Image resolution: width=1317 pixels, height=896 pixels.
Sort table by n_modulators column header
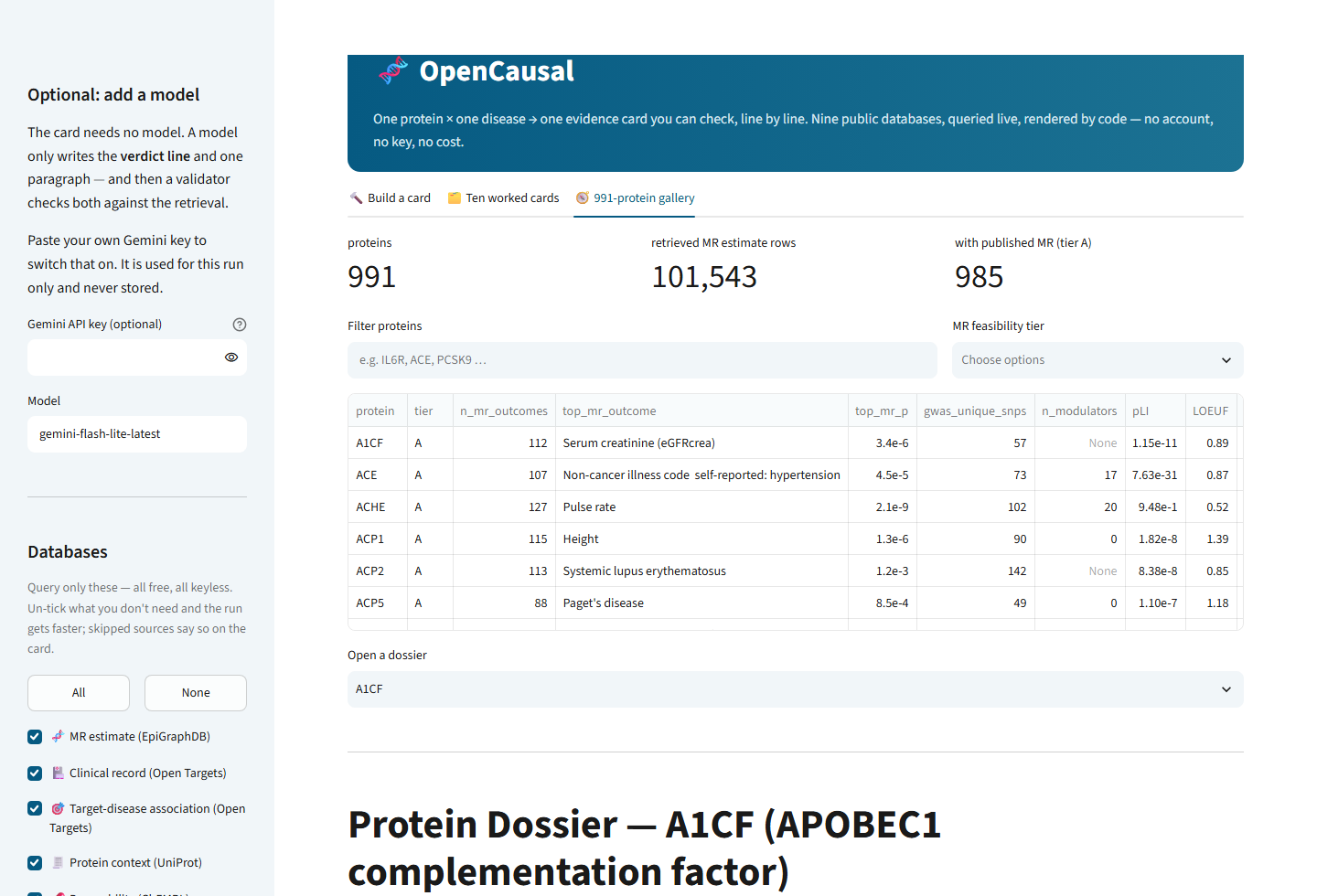coord(1079,411)
